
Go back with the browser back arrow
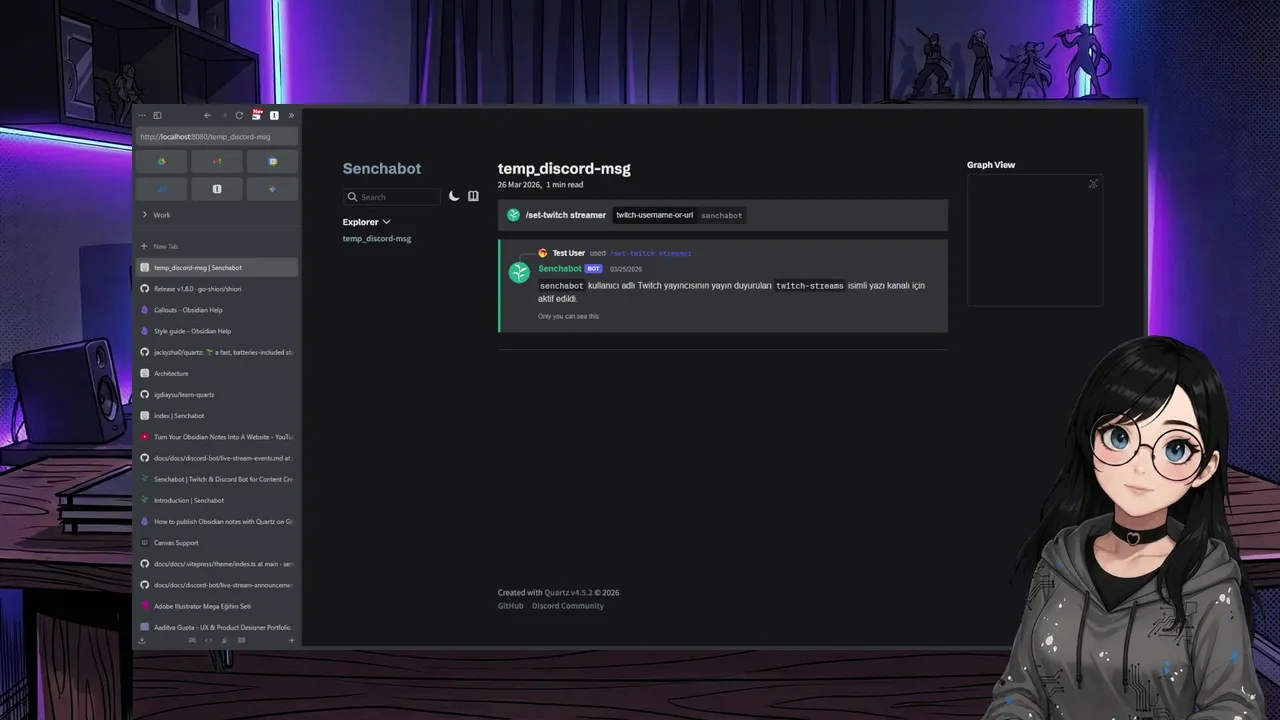pyautogui.click(x=207, y=116)
